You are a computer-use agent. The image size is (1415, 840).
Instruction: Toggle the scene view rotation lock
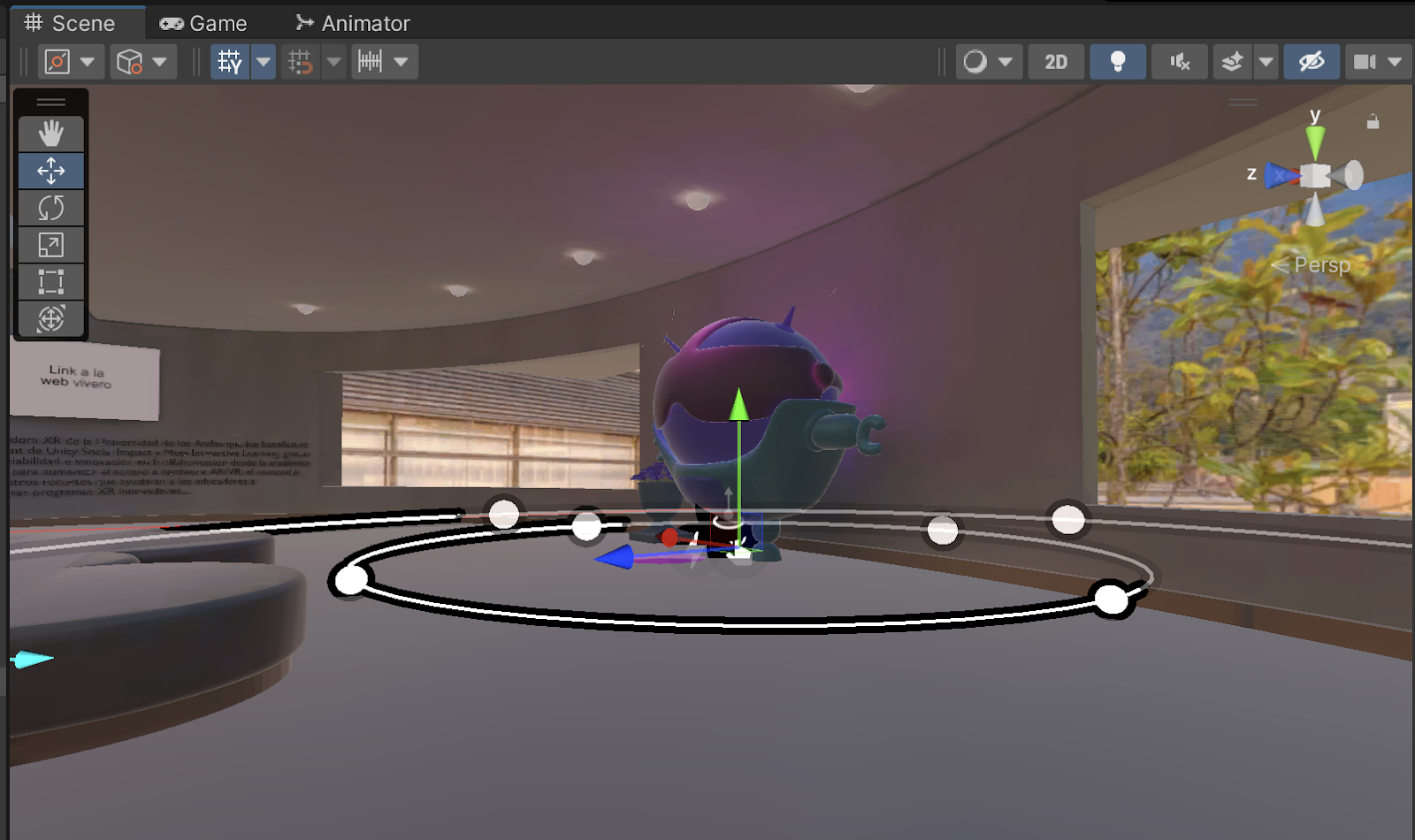(x=1373, y=121)
